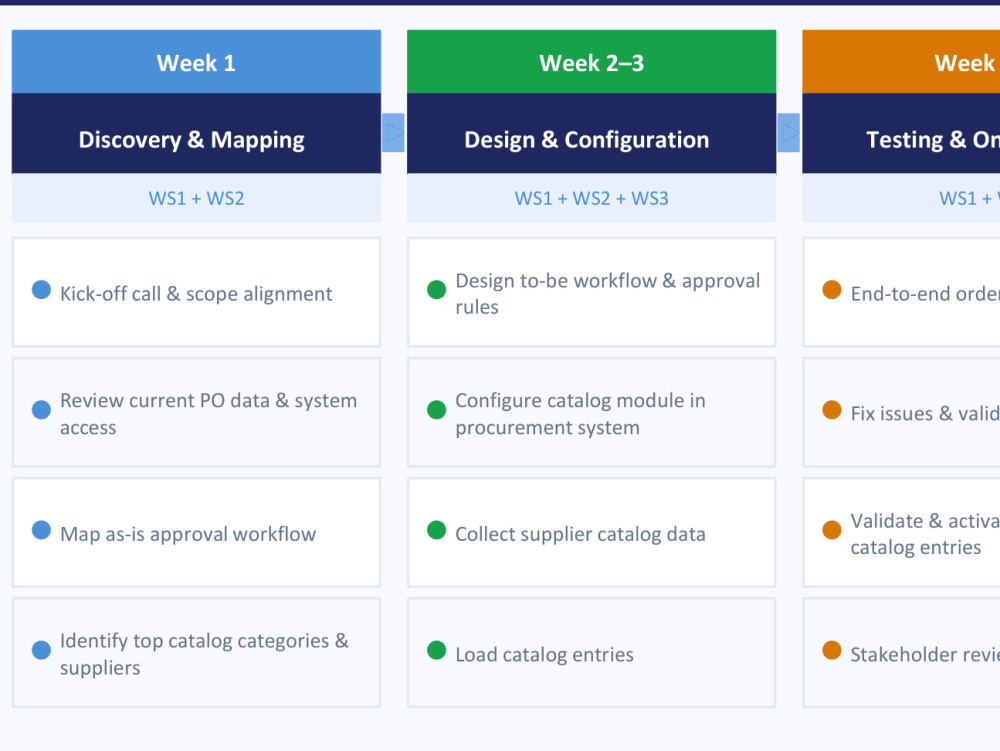
Task: Click the WS1 + WS2 + WS3 label
Action: 591,198
